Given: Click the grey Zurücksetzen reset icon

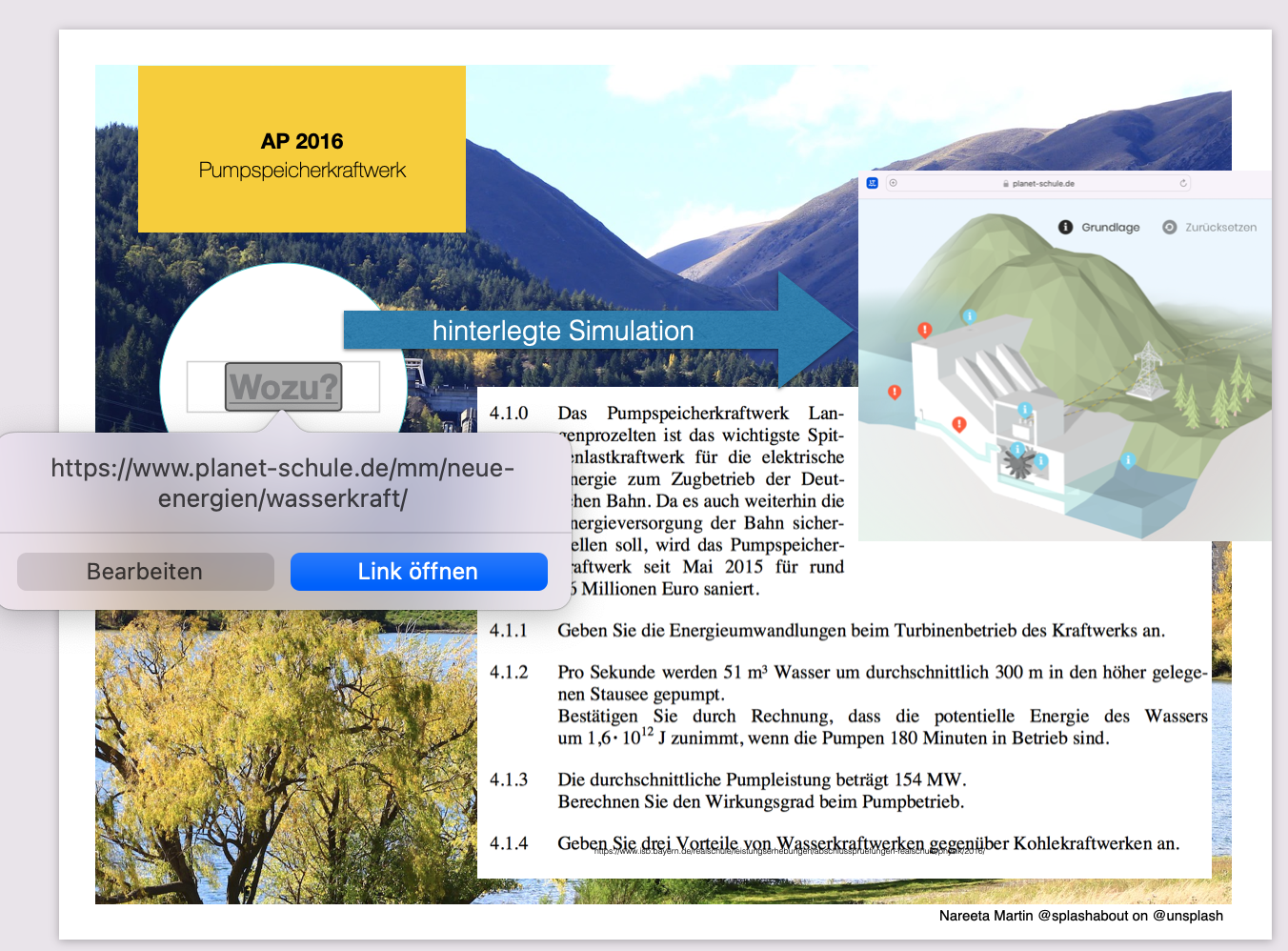Looking at the screenshot, I should [1169, 227].
